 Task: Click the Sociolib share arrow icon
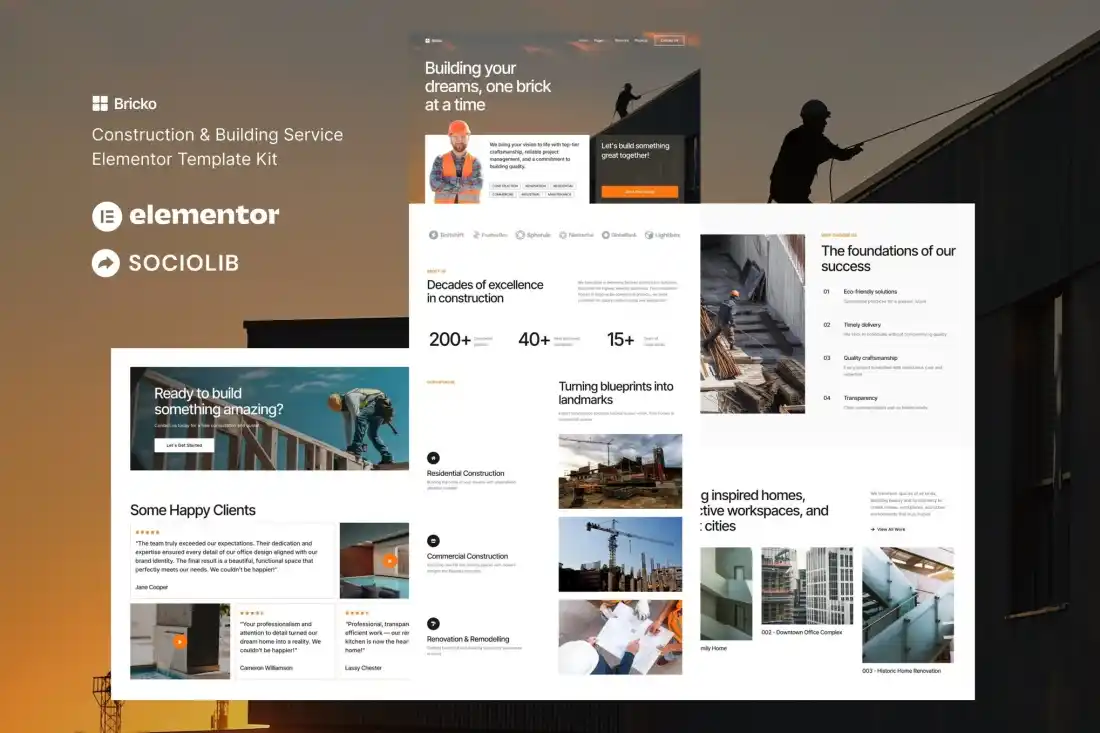[x=106, y=263]
